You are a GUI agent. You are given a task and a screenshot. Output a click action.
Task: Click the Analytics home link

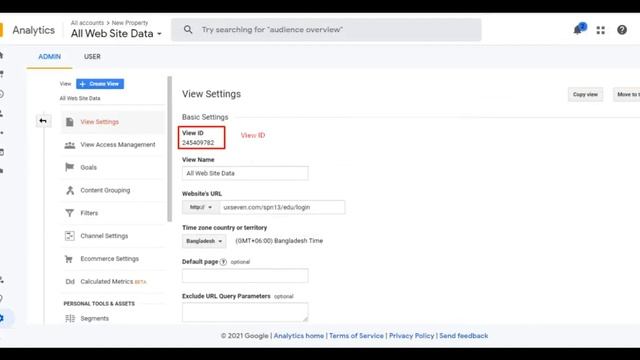299,336
